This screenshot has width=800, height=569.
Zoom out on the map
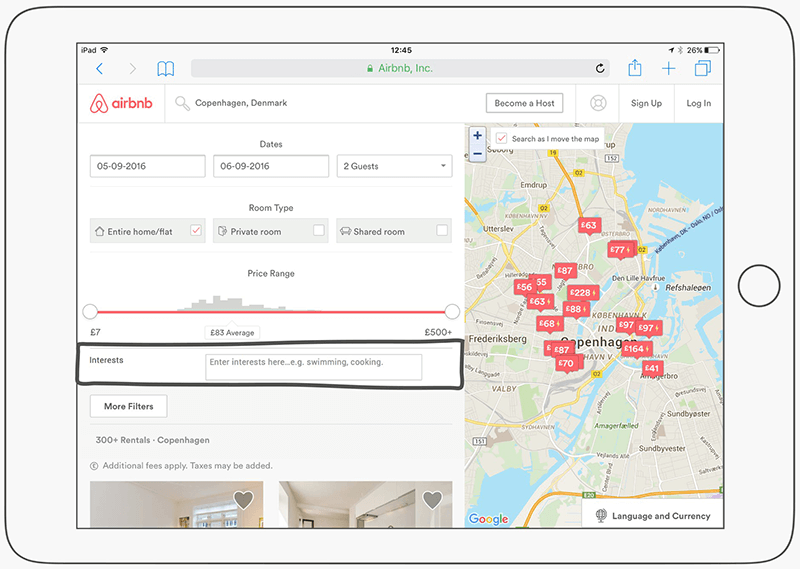(x=478, y=153)
